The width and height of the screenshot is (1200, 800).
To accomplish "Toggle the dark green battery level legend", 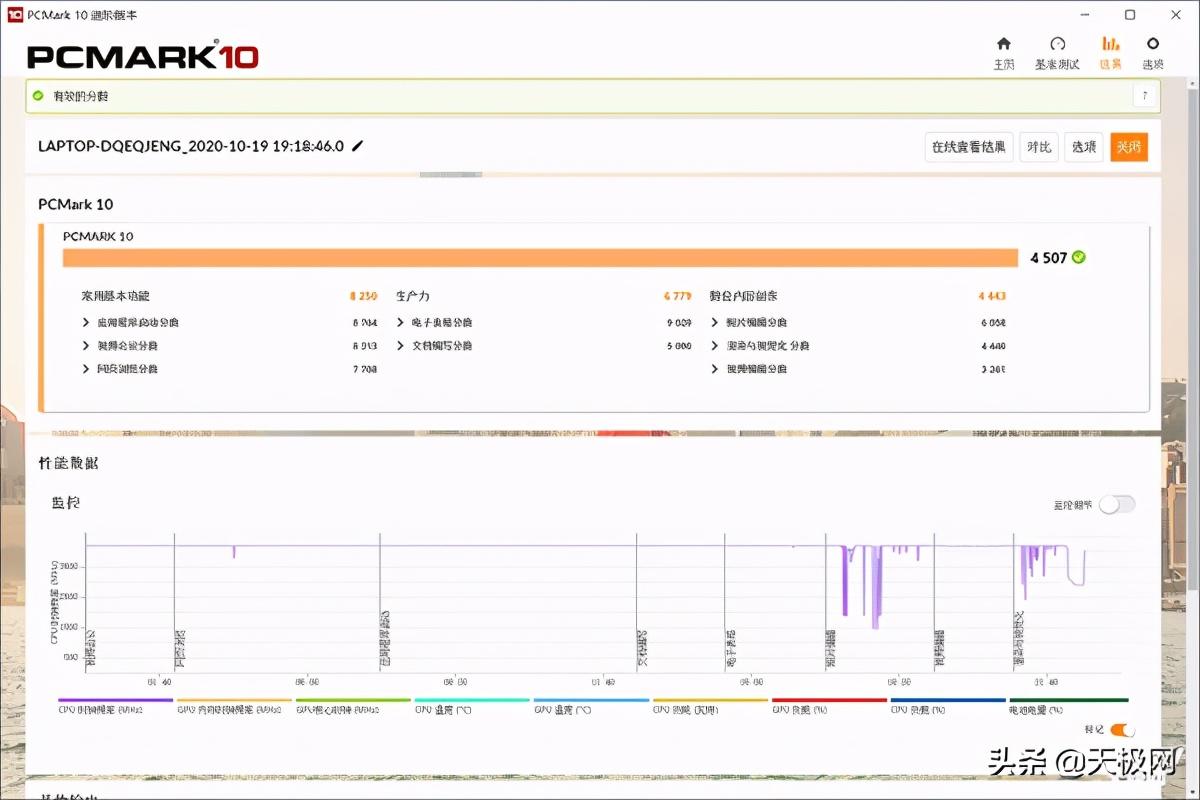I will [1068, 705].
